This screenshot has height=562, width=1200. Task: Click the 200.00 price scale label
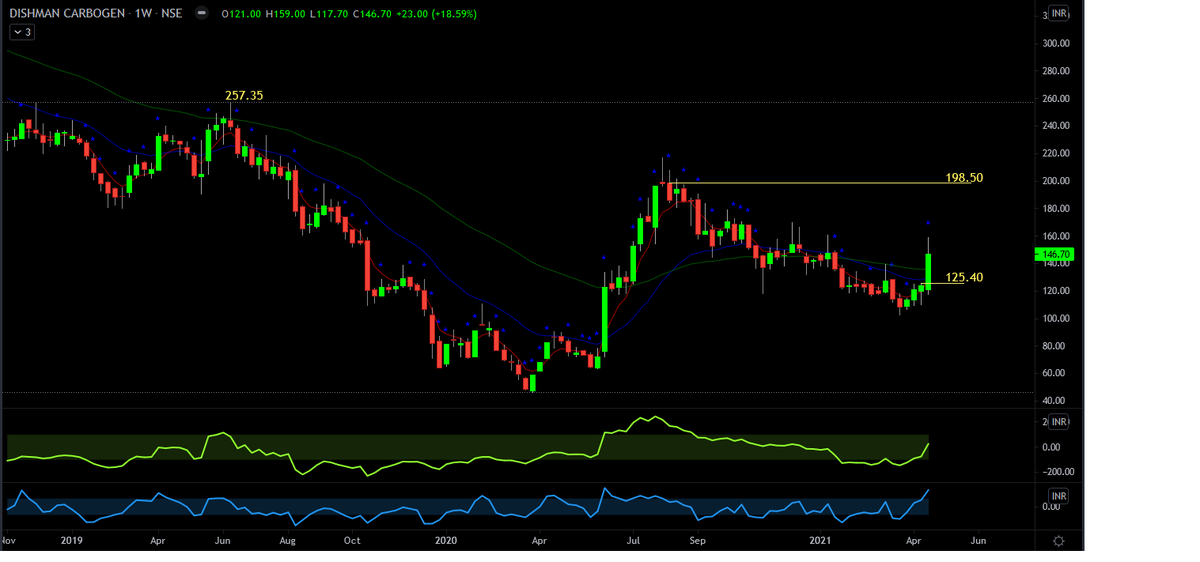[1056, 181]
